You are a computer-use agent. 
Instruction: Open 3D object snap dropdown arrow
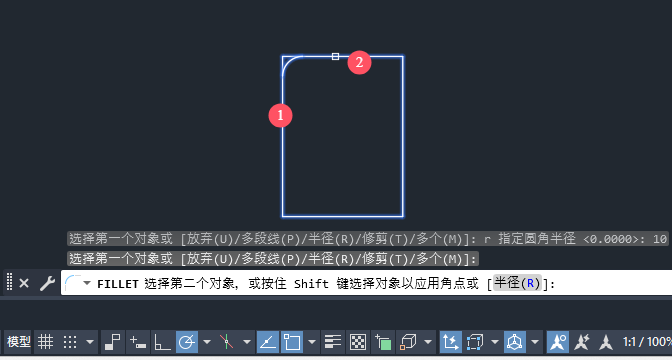(x=428, y=342)
